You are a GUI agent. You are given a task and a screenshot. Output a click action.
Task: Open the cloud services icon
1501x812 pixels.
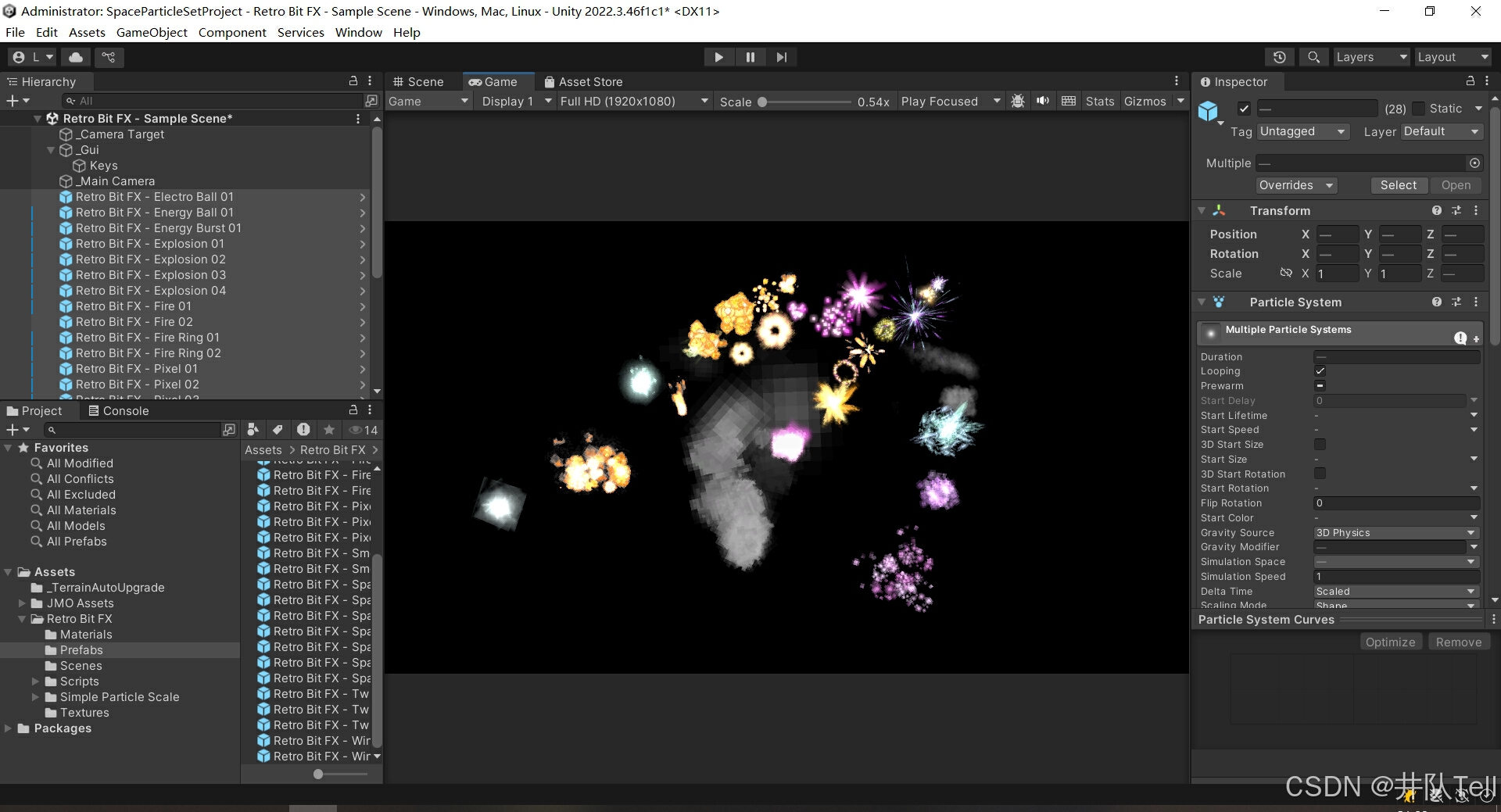pyautogui.click(x=76, y=57)
